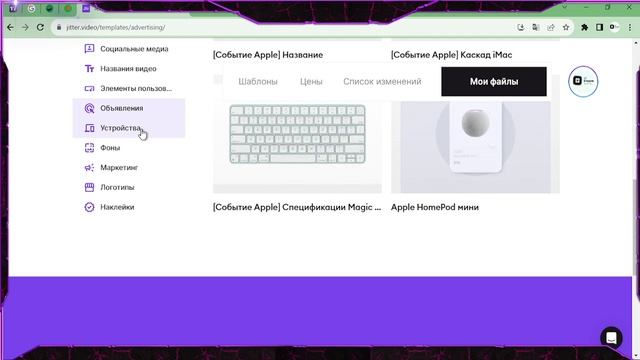
Task: Select Объявления category label
Action: click(x=122, y=108)
